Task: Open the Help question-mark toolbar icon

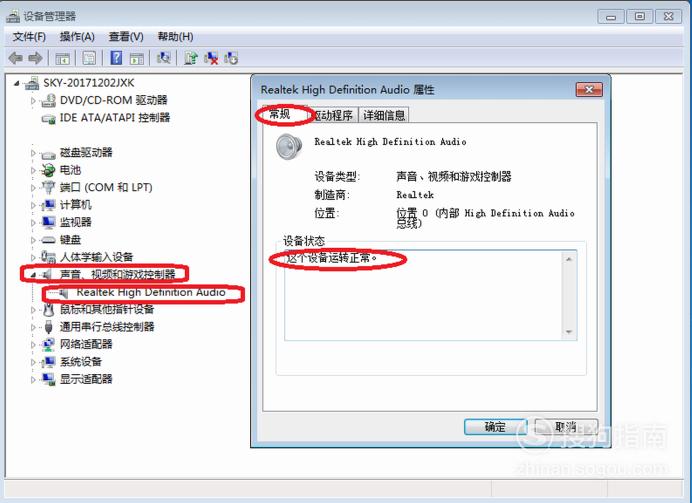Action: (x=116, y=58)
